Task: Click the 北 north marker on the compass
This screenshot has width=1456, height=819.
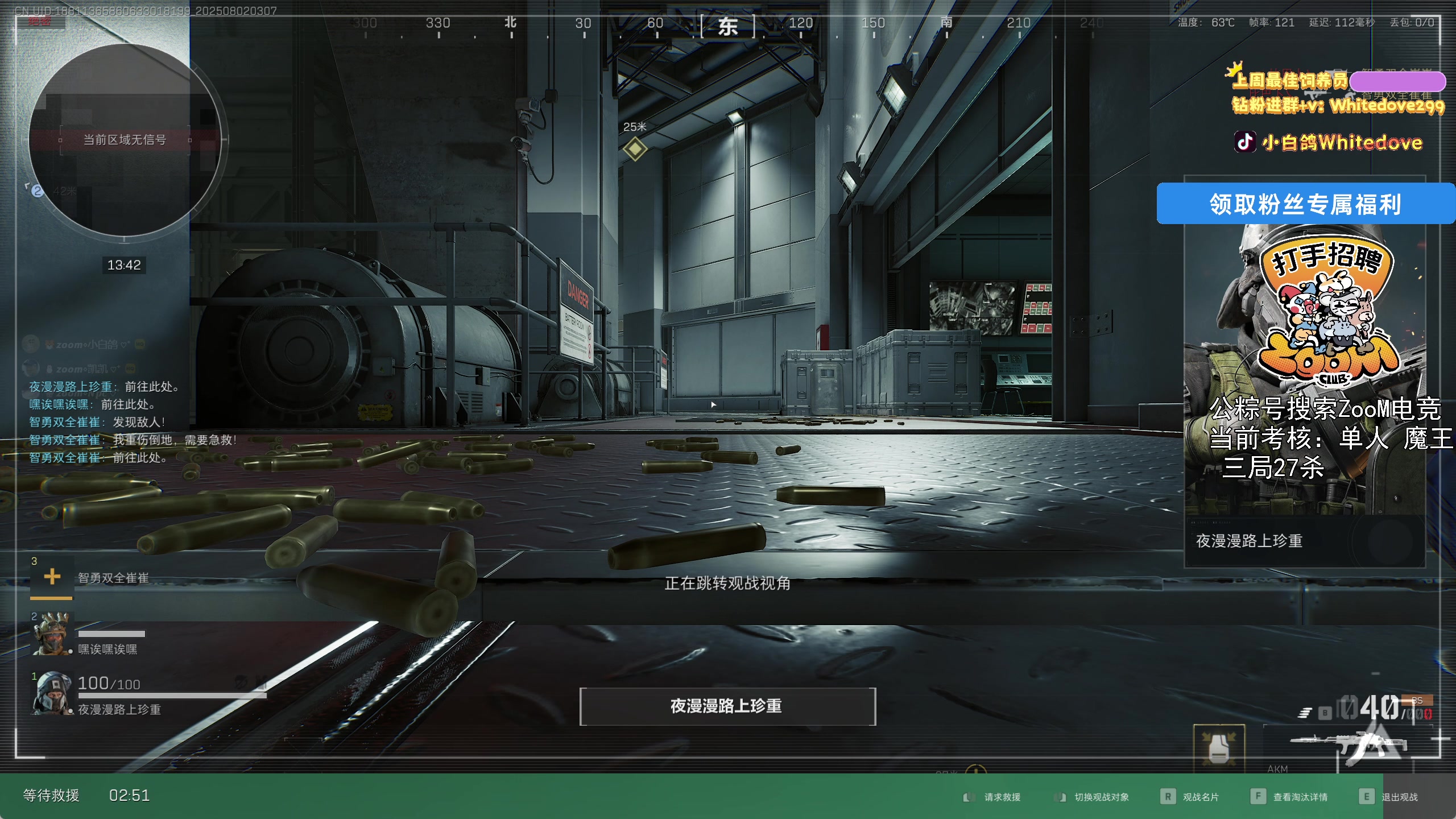Action: [511, 22]
